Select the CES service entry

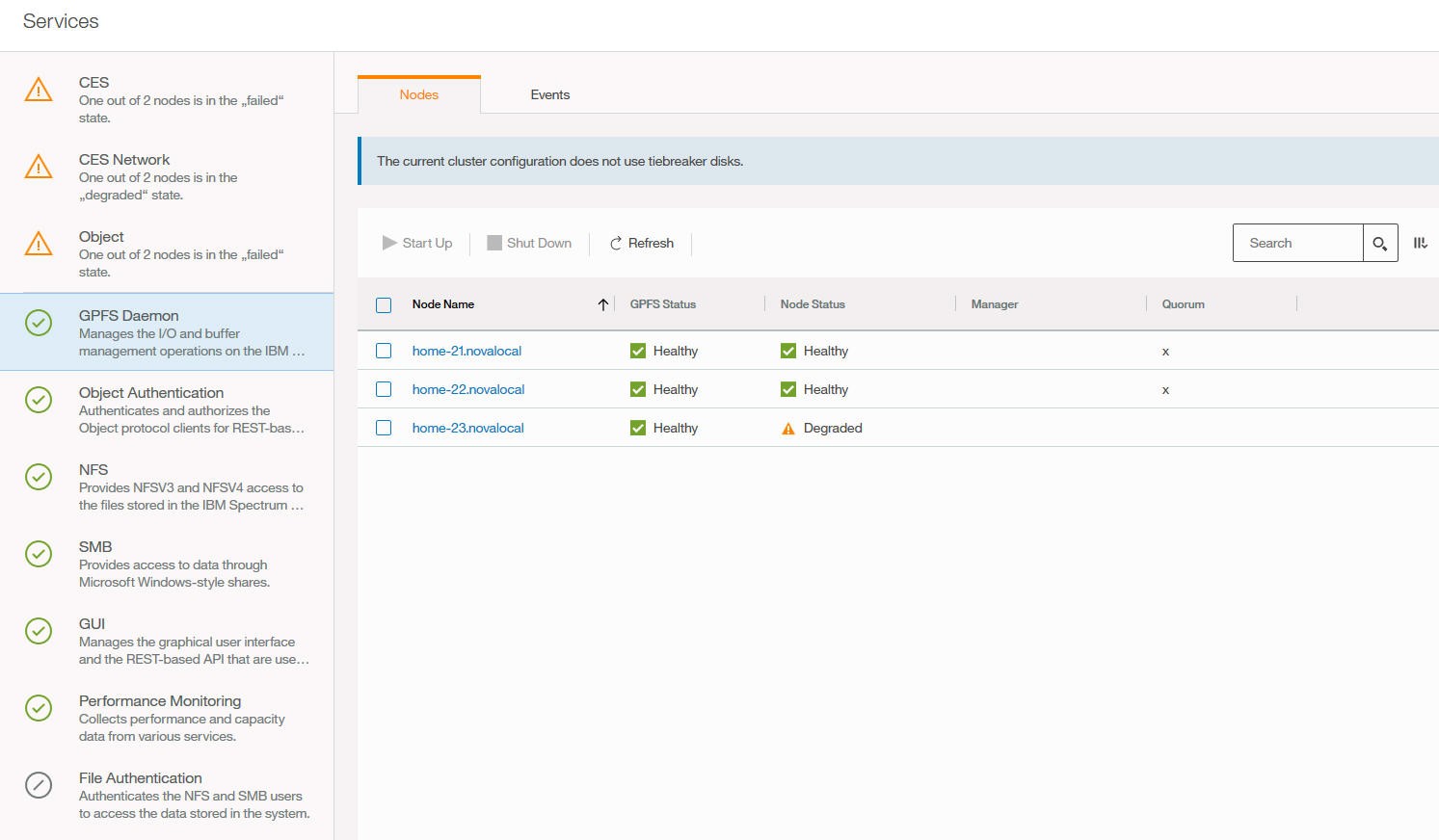(x=167, y=100)
